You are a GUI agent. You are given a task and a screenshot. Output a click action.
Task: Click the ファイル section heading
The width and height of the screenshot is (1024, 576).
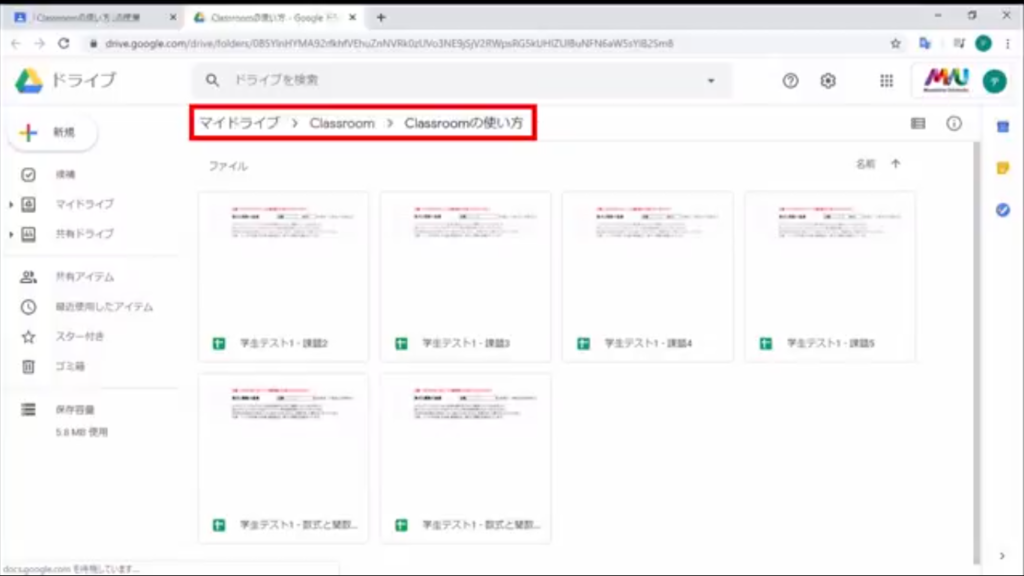[x=228, y=167]
